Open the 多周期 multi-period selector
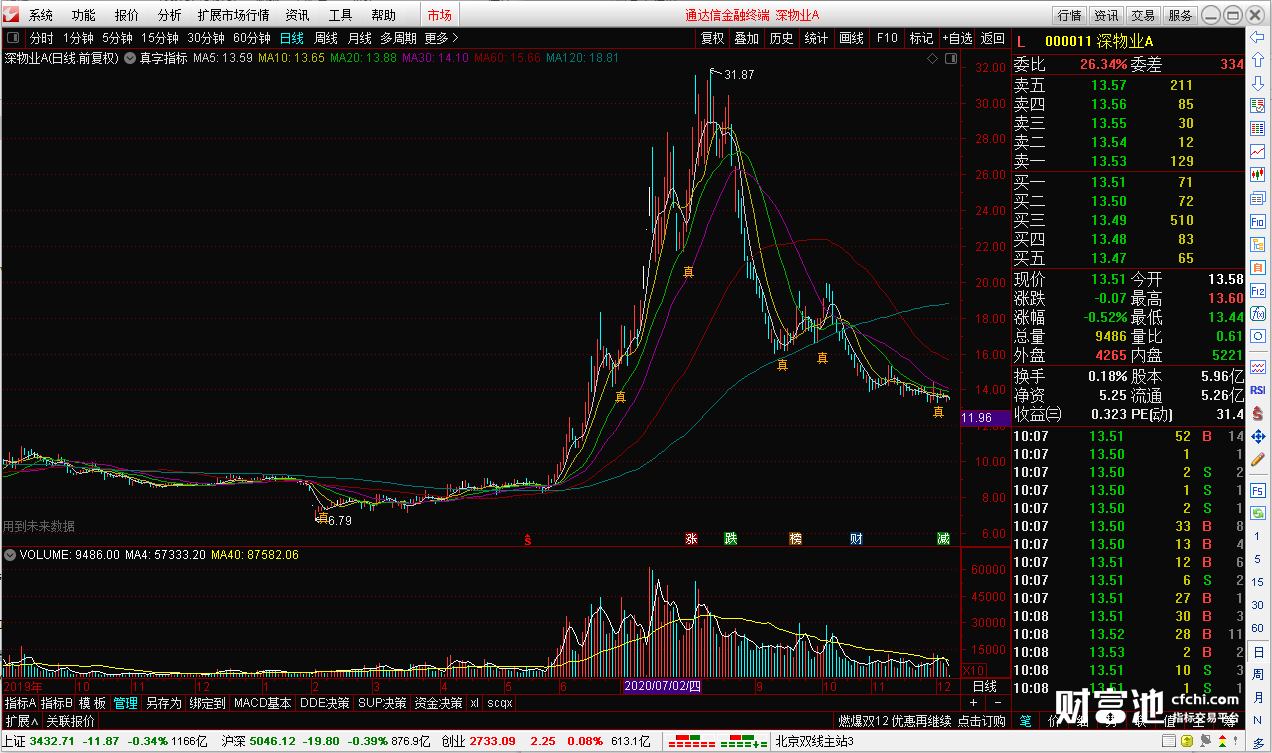The height and width of the screenshot is (753, 1272). tap(398, 38)
